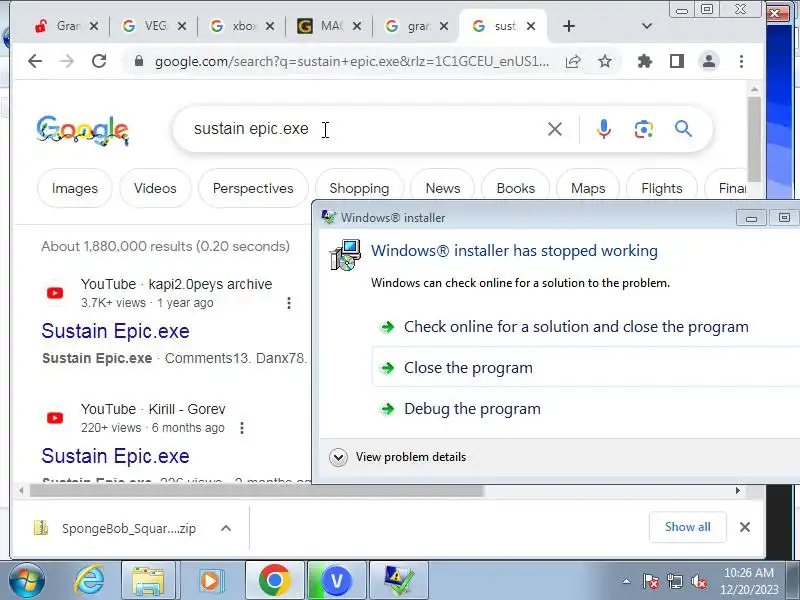The image size is (800, 600).
Task: Close the downloads bar
Action: tap(745, 527)
